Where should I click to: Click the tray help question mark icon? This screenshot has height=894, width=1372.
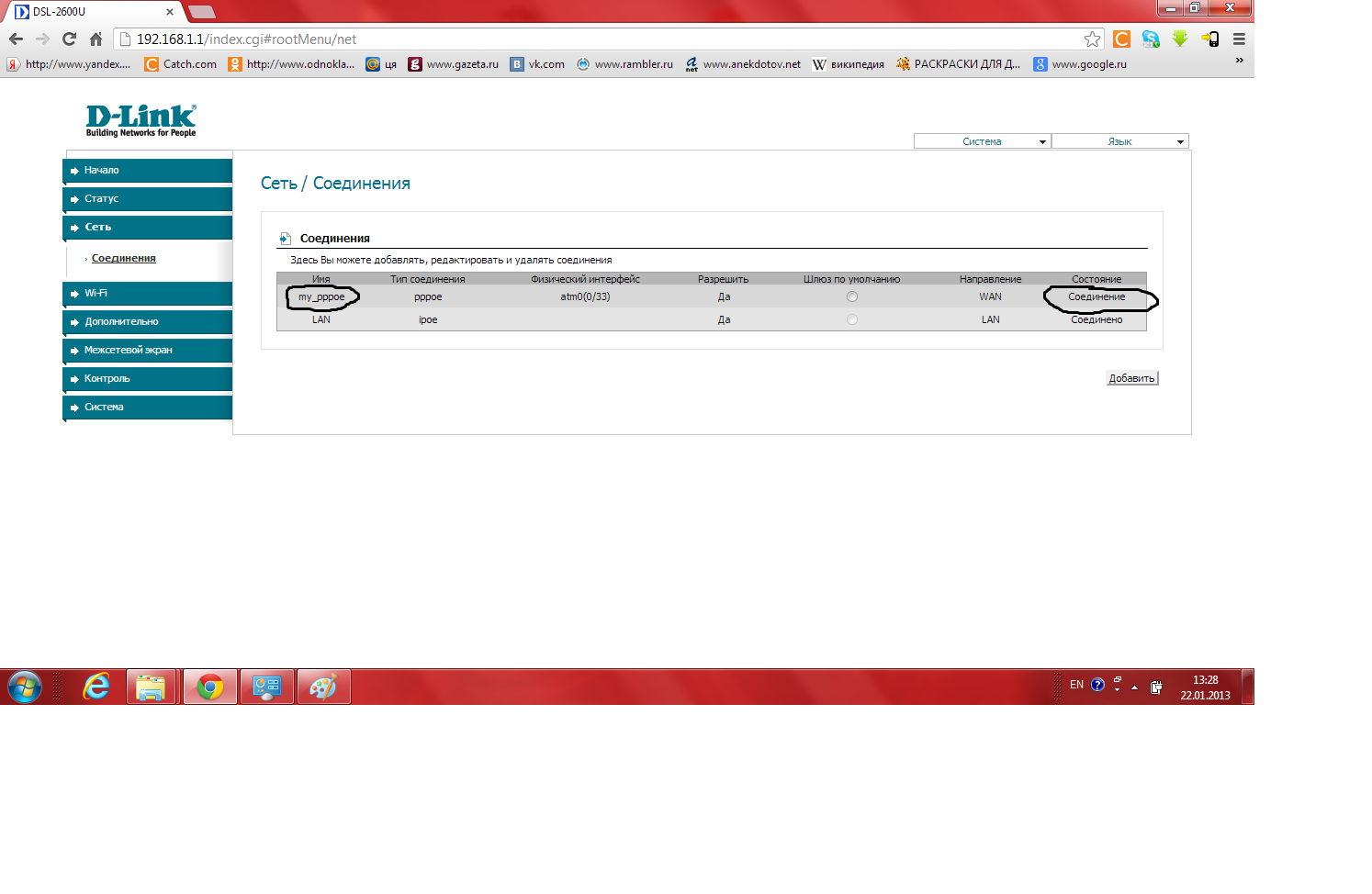[1097, 685]
